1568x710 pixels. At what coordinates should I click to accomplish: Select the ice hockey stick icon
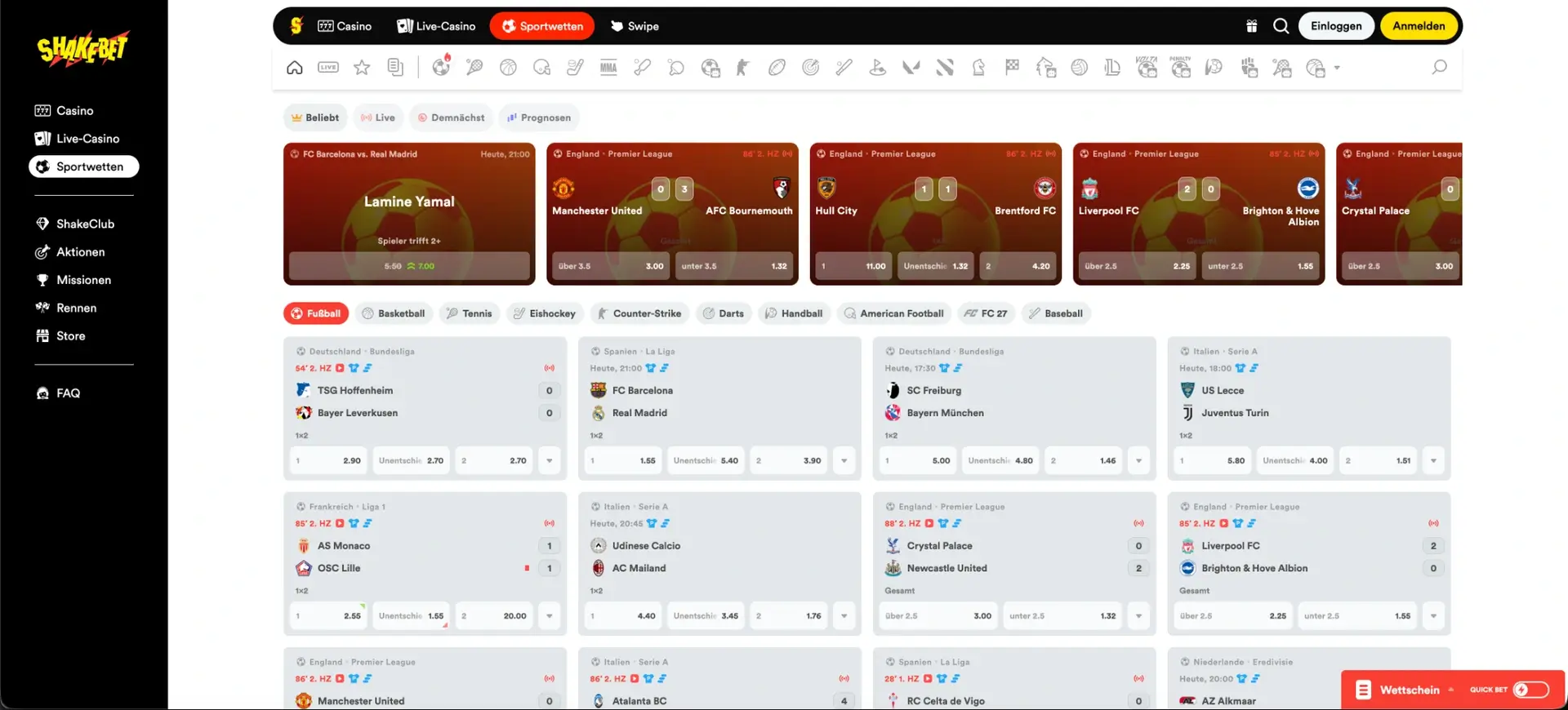point(575,68)
